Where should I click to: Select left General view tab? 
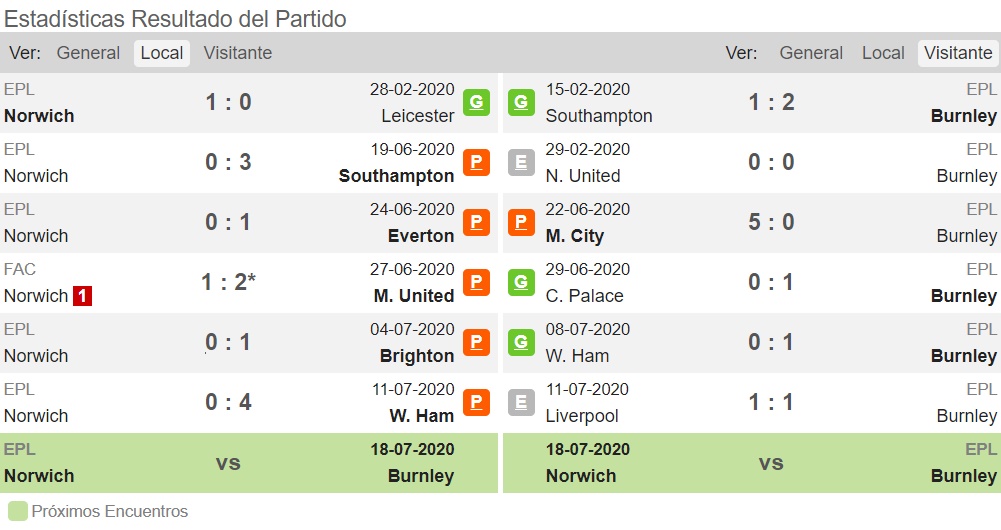pos(88,53)
